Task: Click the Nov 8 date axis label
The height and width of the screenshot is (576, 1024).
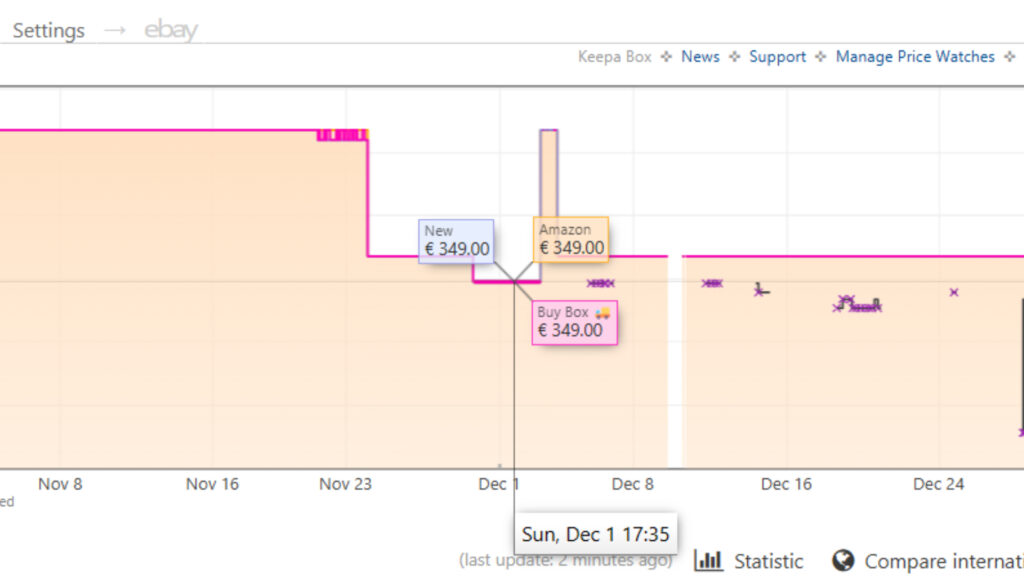Action: (x=60, y=484)
